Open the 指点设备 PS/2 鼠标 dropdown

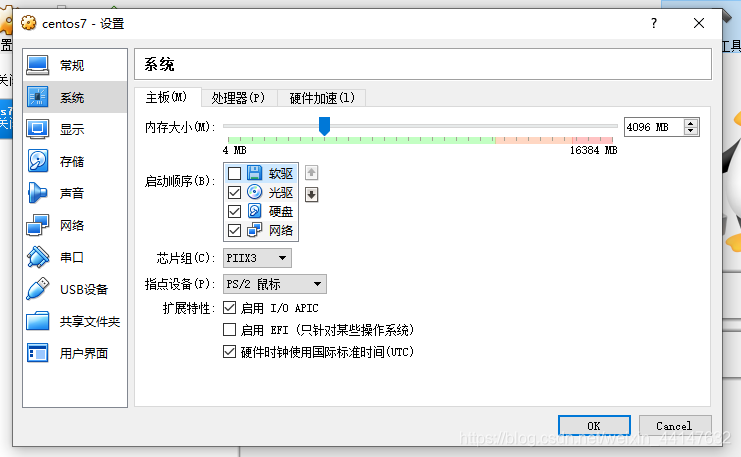(x=275, y=284)
